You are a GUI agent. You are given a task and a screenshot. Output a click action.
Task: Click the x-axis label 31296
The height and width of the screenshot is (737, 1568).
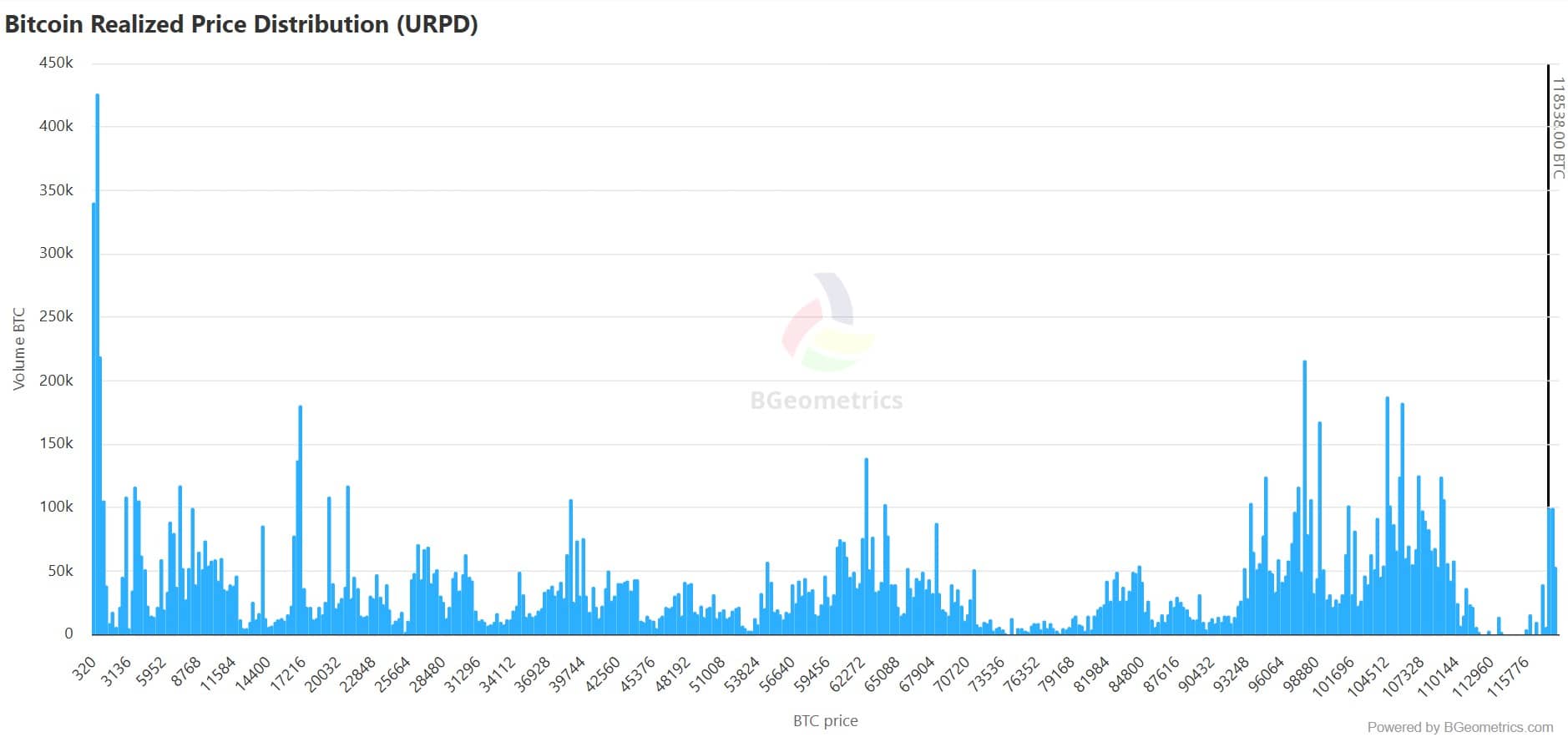pyautogui.click(x=462, y=674)
